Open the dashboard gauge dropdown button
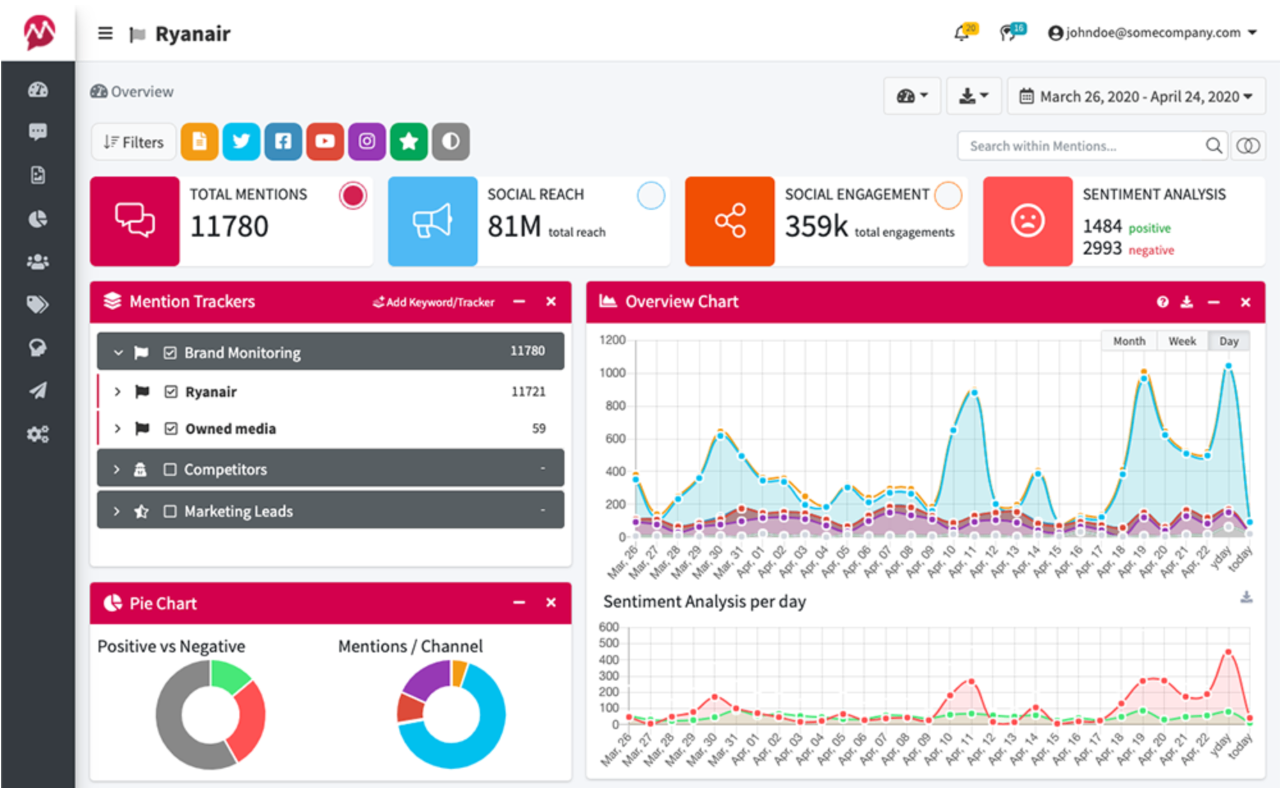Viewport: 1280px width, 788px height. (x=912, y=96)
